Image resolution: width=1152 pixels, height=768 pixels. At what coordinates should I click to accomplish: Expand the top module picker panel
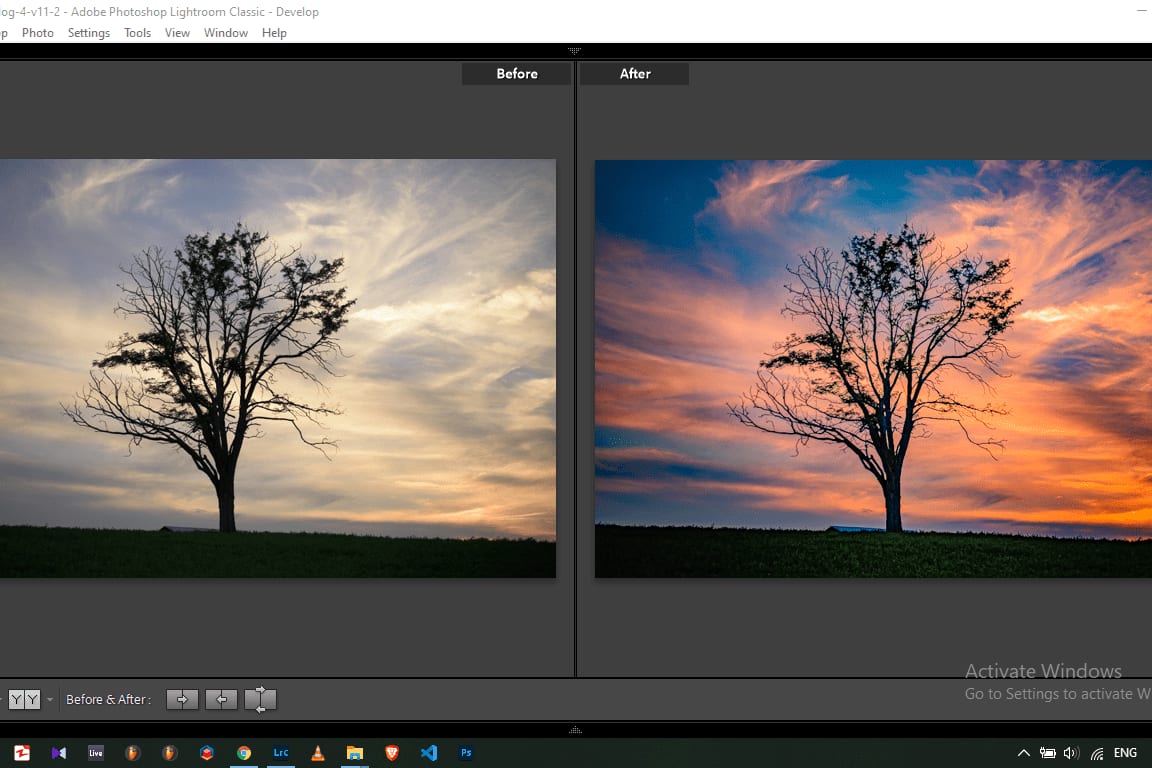(575, 50)
